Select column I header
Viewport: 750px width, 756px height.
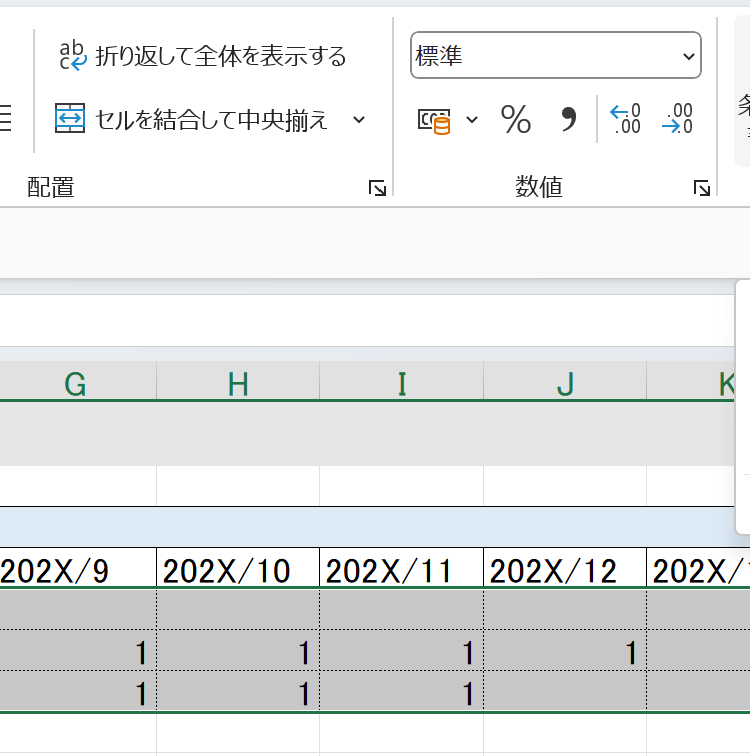point(401,383)
